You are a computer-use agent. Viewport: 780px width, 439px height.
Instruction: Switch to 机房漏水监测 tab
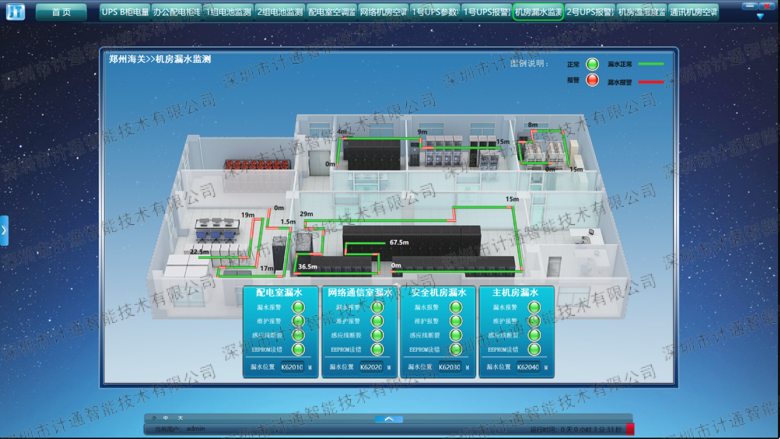tap(538, 12)
